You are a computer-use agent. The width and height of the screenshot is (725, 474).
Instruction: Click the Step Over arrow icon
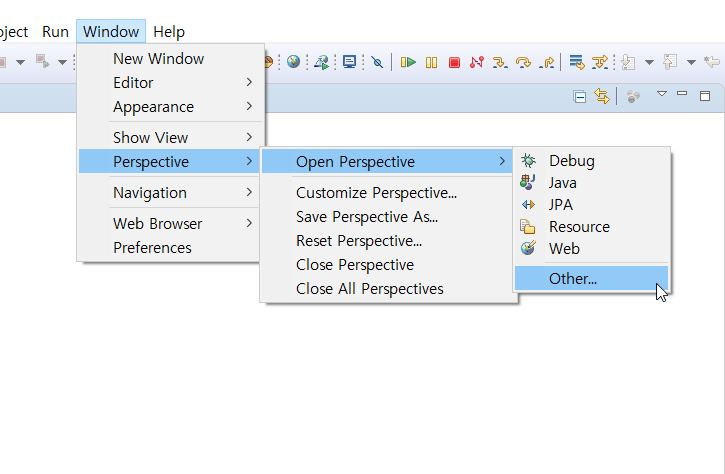[x=523, y=62]
